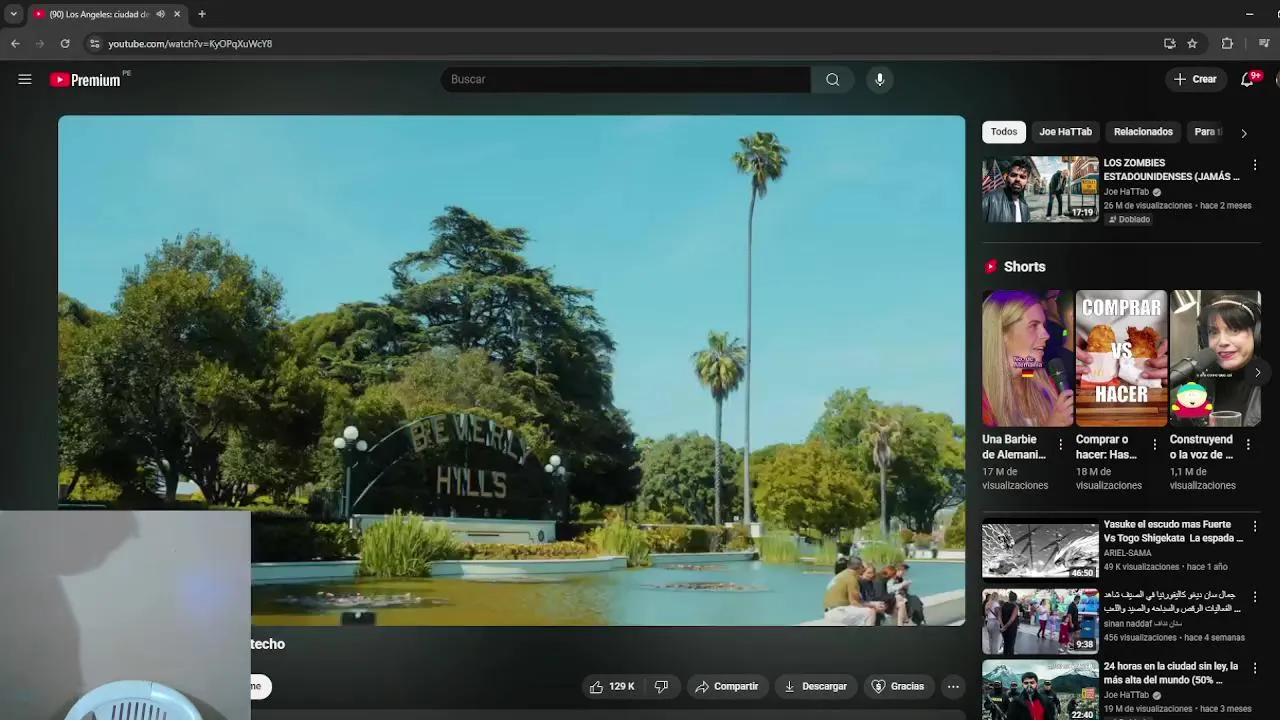Open options for Yasuke el escudo video
1280x720 pixels.
1255,527
